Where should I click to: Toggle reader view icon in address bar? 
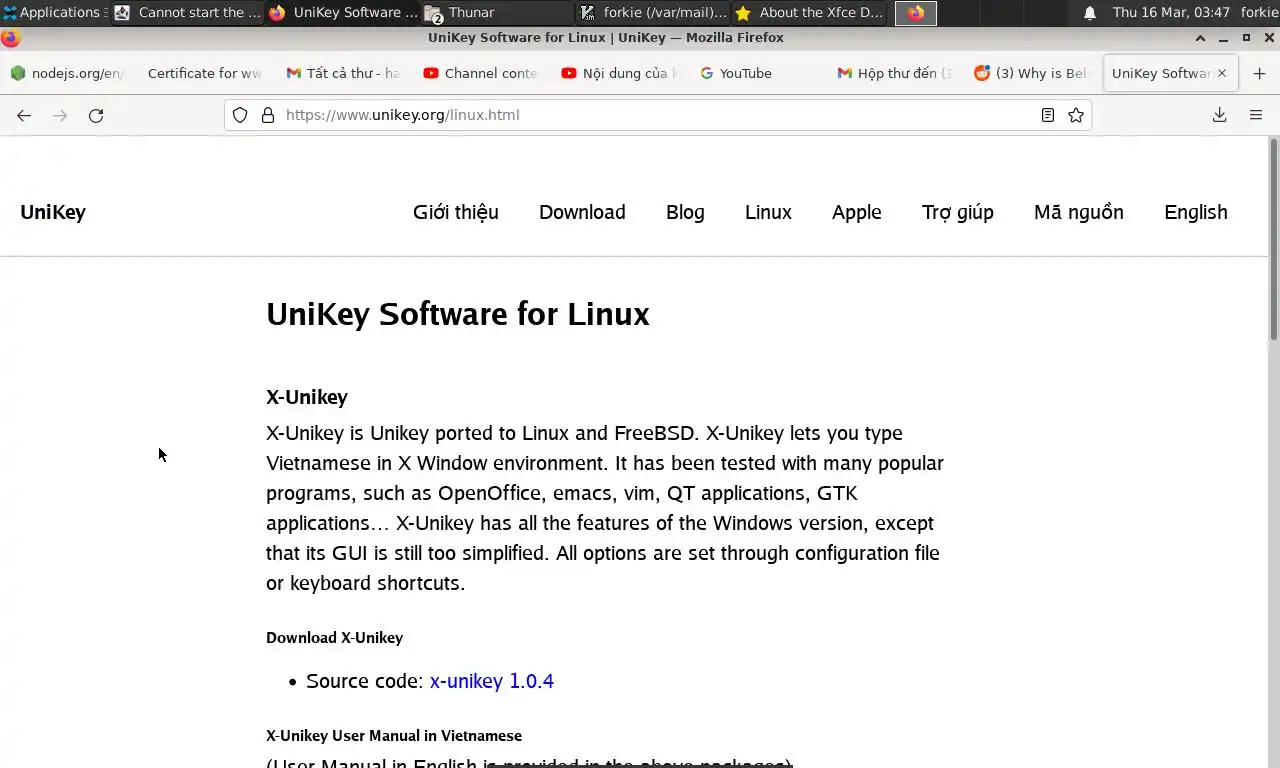(1048, 115)
